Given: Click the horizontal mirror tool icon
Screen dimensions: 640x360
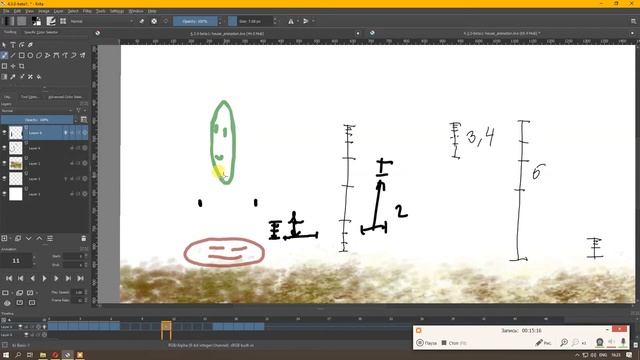Looking at the screenshot, I should [291, 21].
